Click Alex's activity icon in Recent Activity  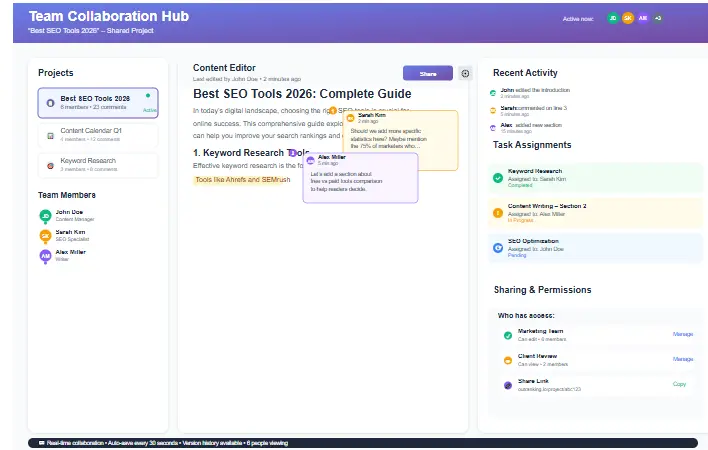pyautogui.click(x=493, y=128)
